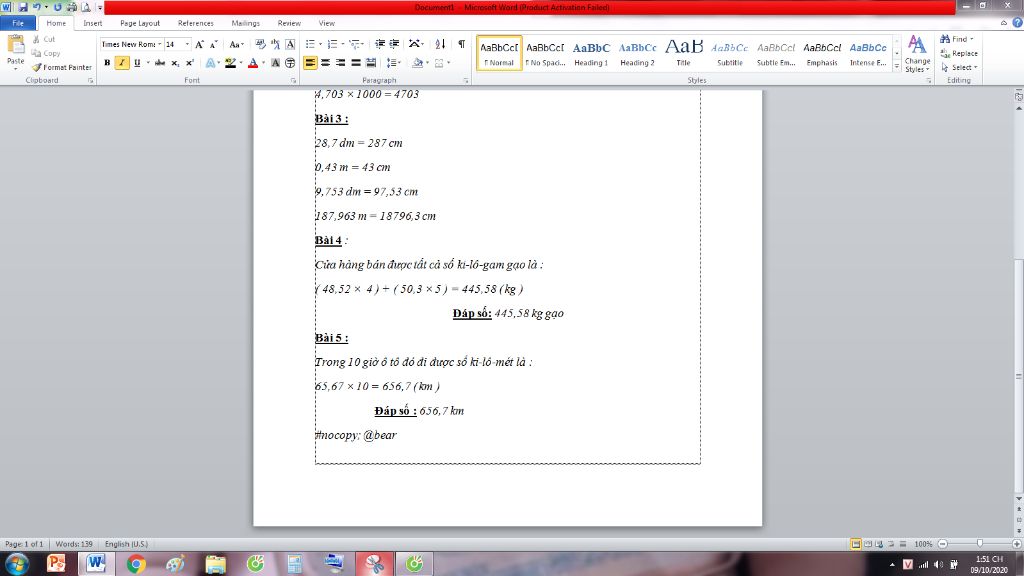The image size is (1024, 576).
Task: Open the File tab
Action: coord(18,23)
